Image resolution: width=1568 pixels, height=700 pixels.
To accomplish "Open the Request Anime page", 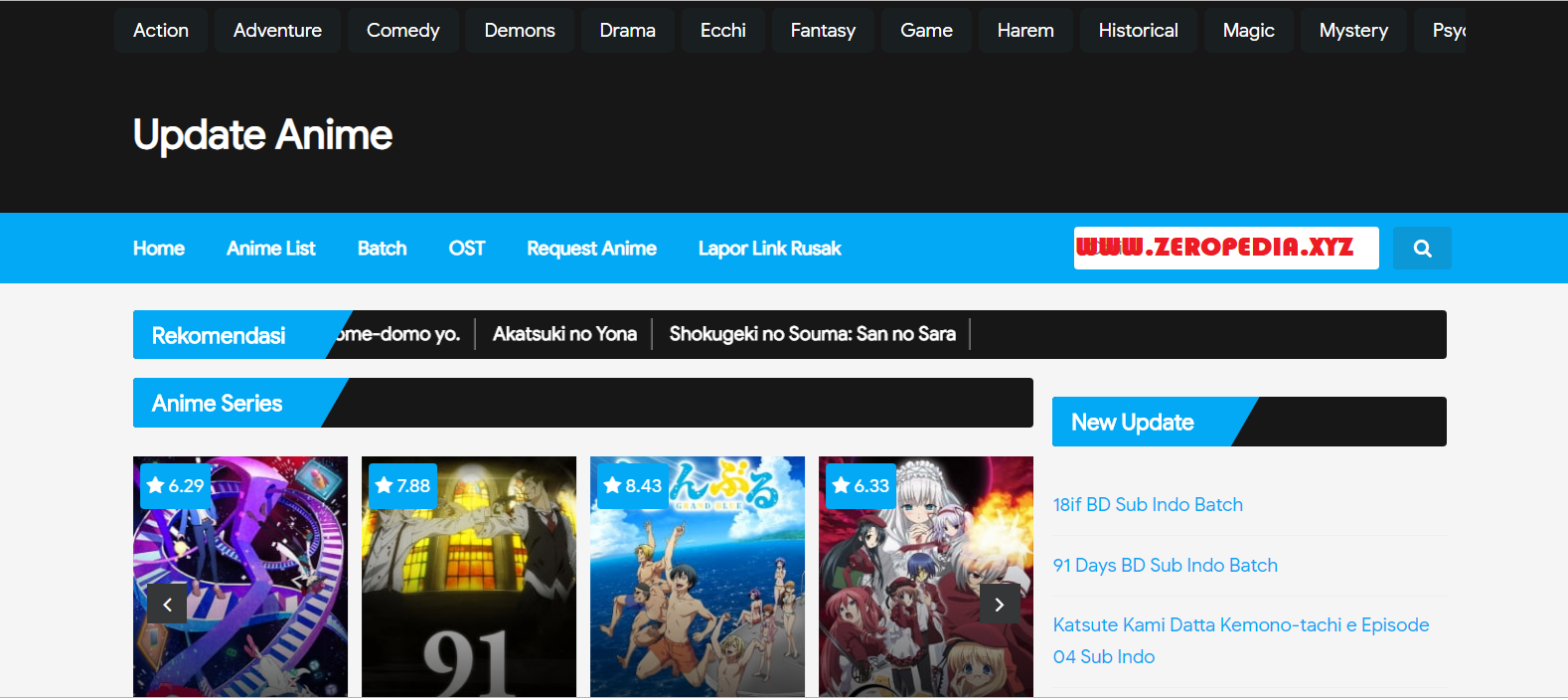I will [x=591, y=249].
